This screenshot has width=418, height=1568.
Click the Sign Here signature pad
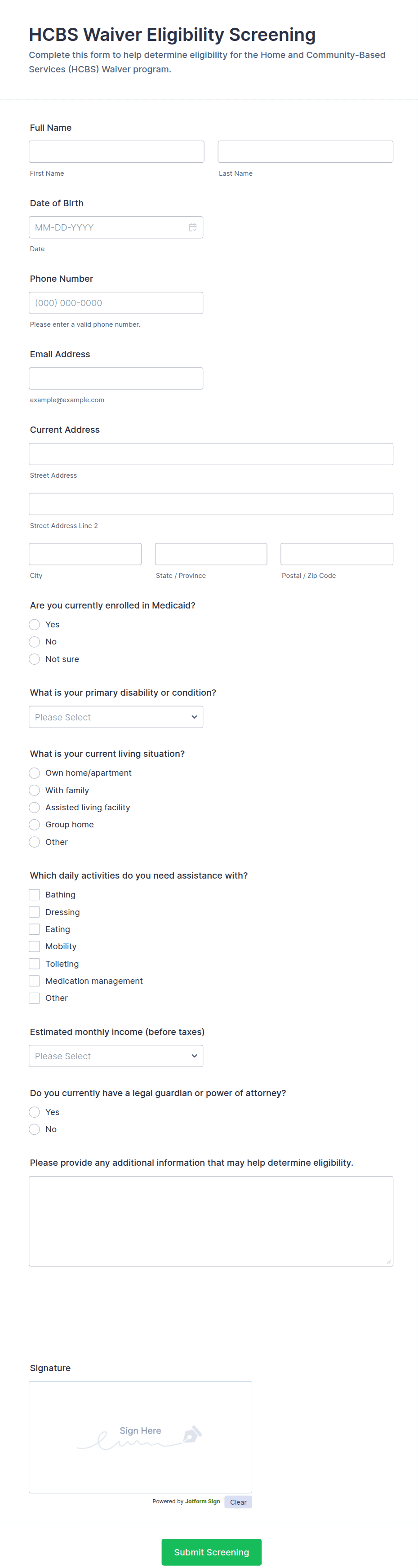(141, 1436)
